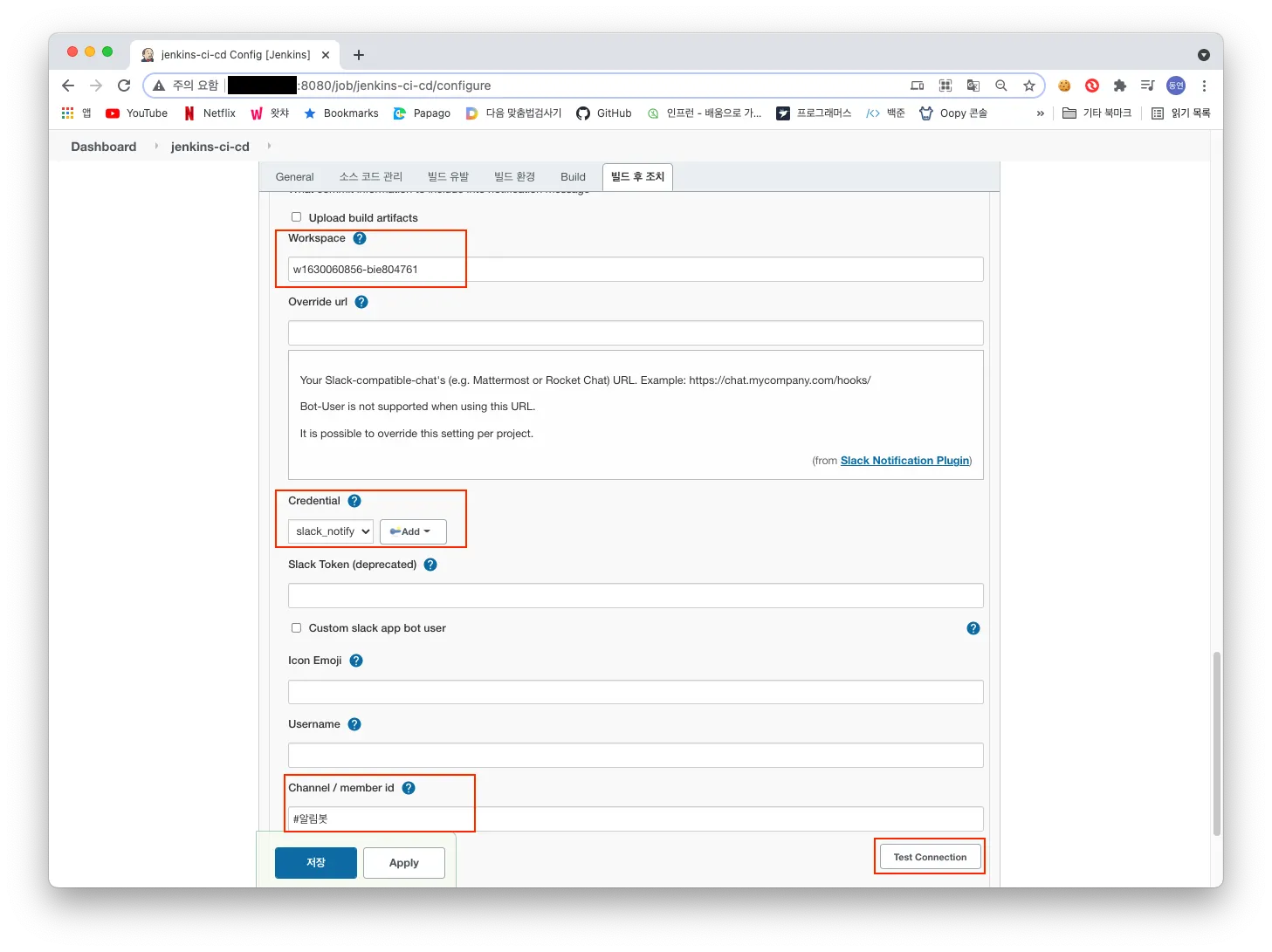This screenshot has width=1272, height=952.
Task: Focus the Channel / member id field
Action: (x=636, y=819)
